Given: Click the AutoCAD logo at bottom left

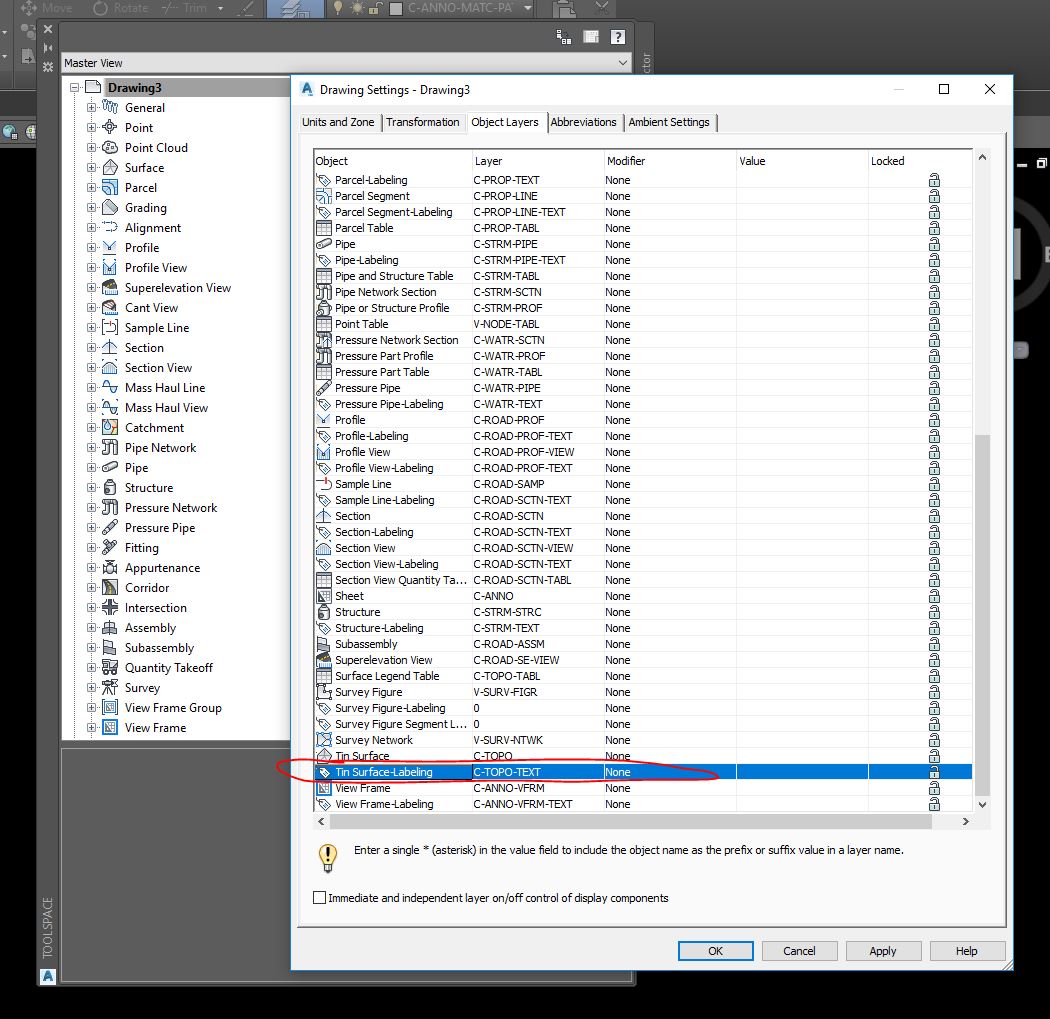Looking at the screenshot, I should tap(48, 975).
